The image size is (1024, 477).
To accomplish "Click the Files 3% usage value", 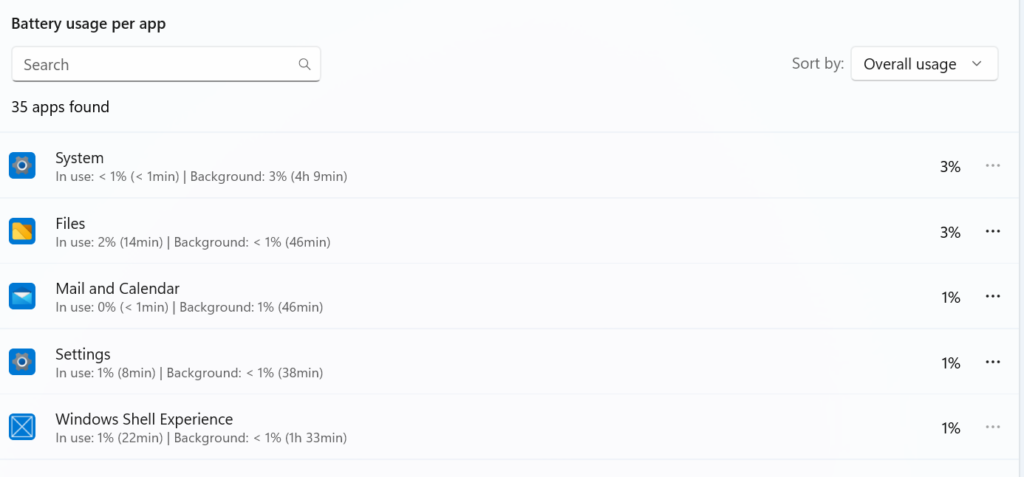I will pyautogui.click(x=950, y=232).
